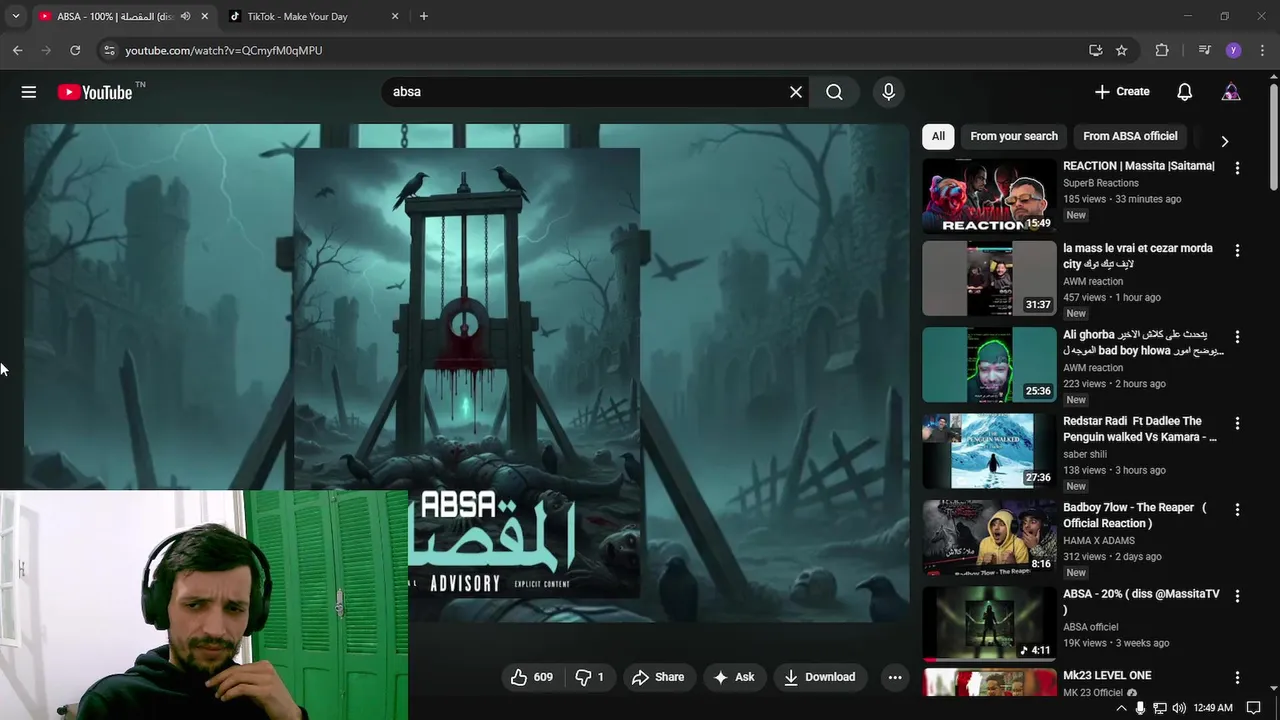Open the Create menu

[1122, 92]
